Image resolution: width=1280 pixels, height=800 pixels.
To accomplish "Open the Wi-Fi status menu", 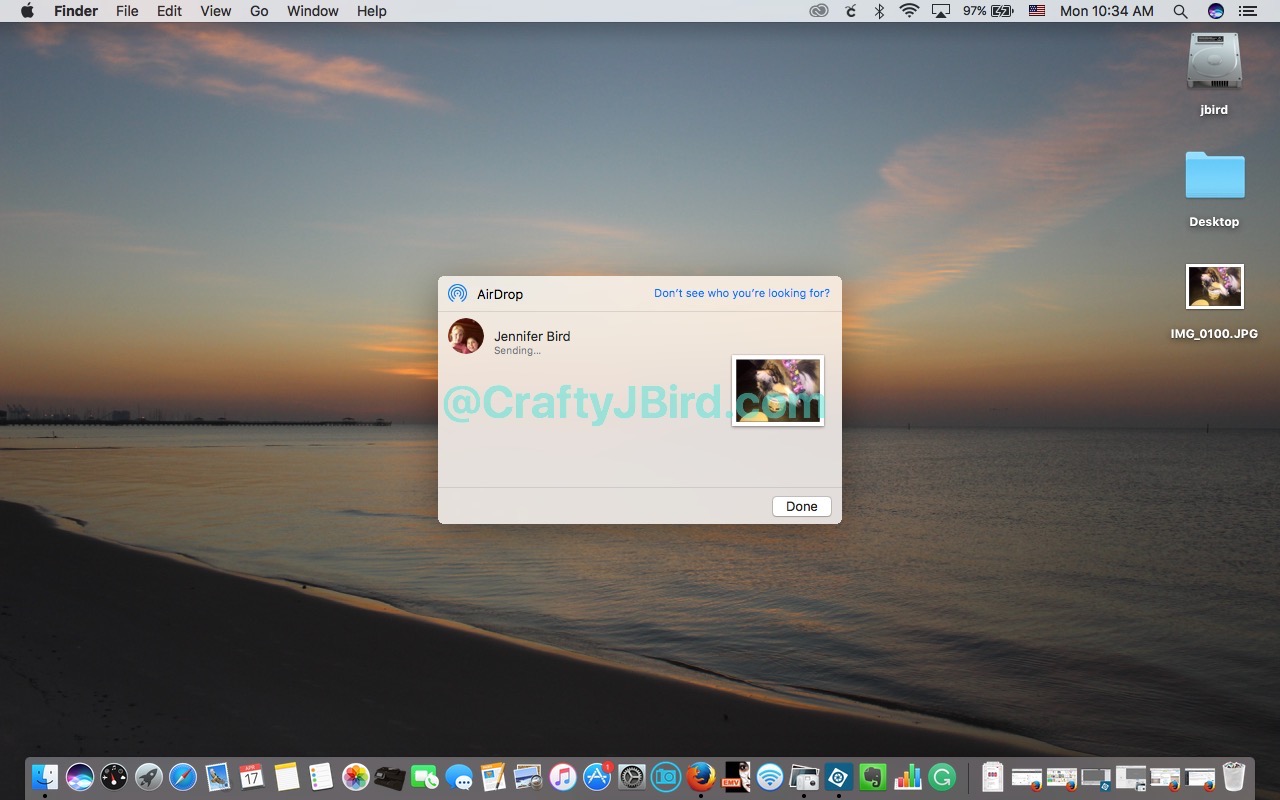I will click(x=909, y=11).
